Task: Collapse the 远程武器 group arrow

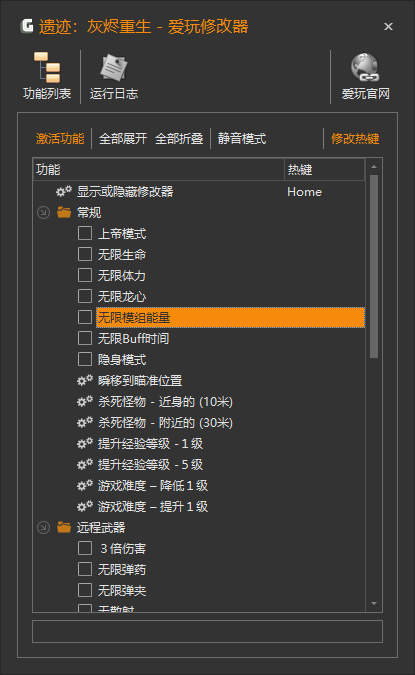Action: pyautogui.click(x=43, y=527)
